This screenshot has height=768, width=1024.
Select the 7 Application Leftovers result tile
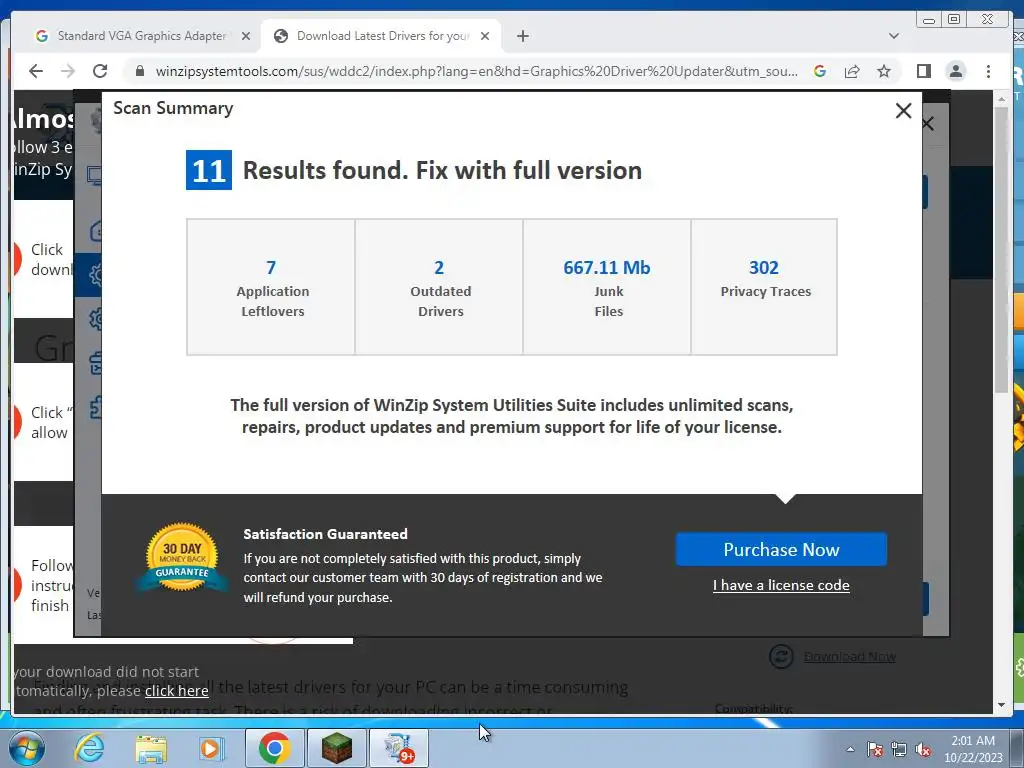click(271, 287)
